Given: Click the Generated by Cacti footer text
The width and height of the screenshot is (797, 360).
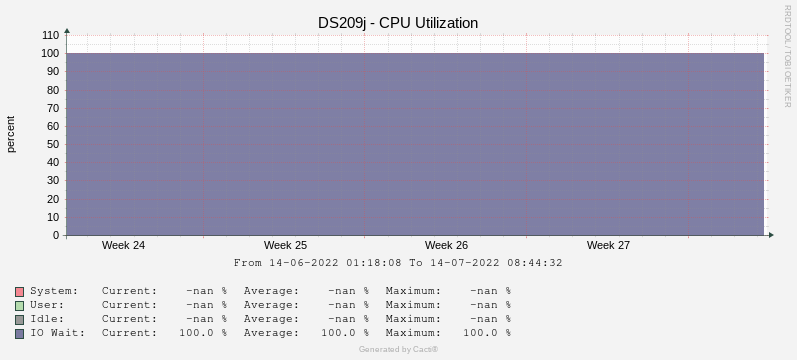Looking at the screenshot, I should coord(398,349).
